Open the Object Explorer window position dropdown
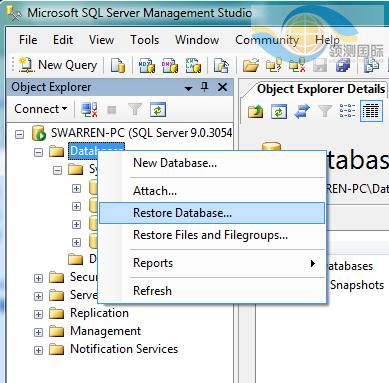Screen dimensions: 389x383 188,89
